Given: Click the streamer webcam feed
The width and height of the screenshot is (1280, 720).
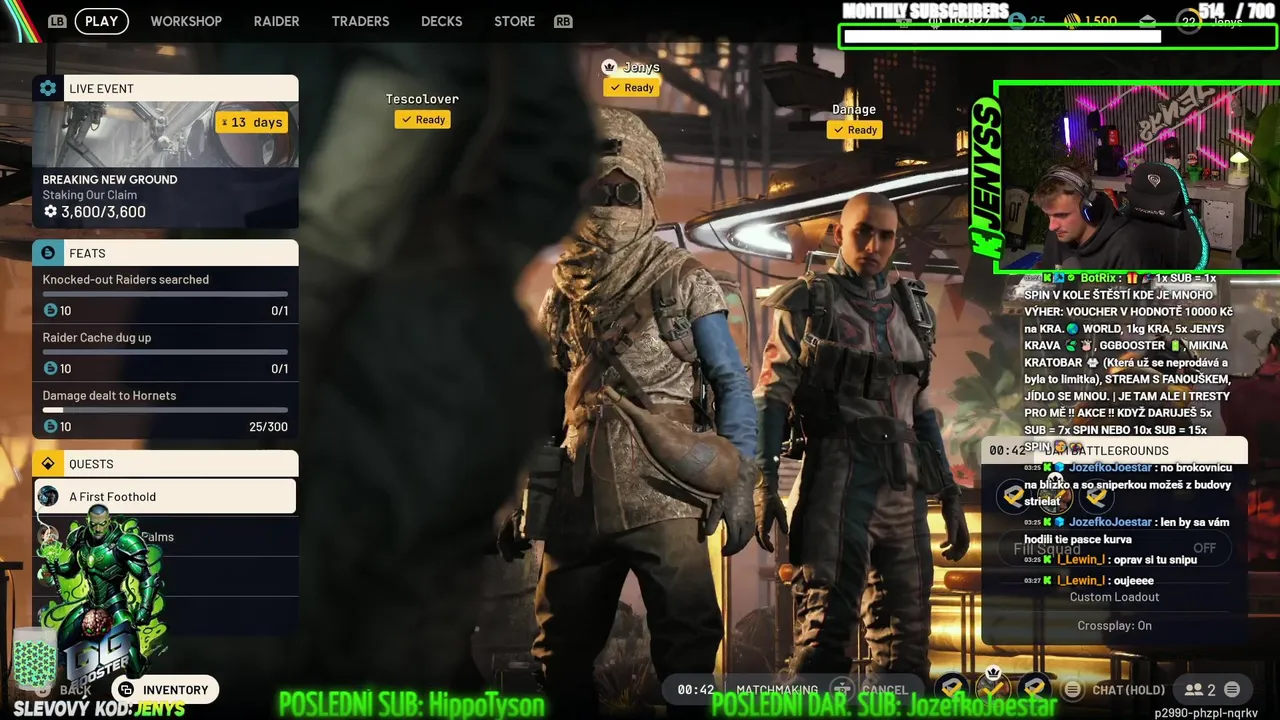Looking at the screenshot, I should [1139, 178].
